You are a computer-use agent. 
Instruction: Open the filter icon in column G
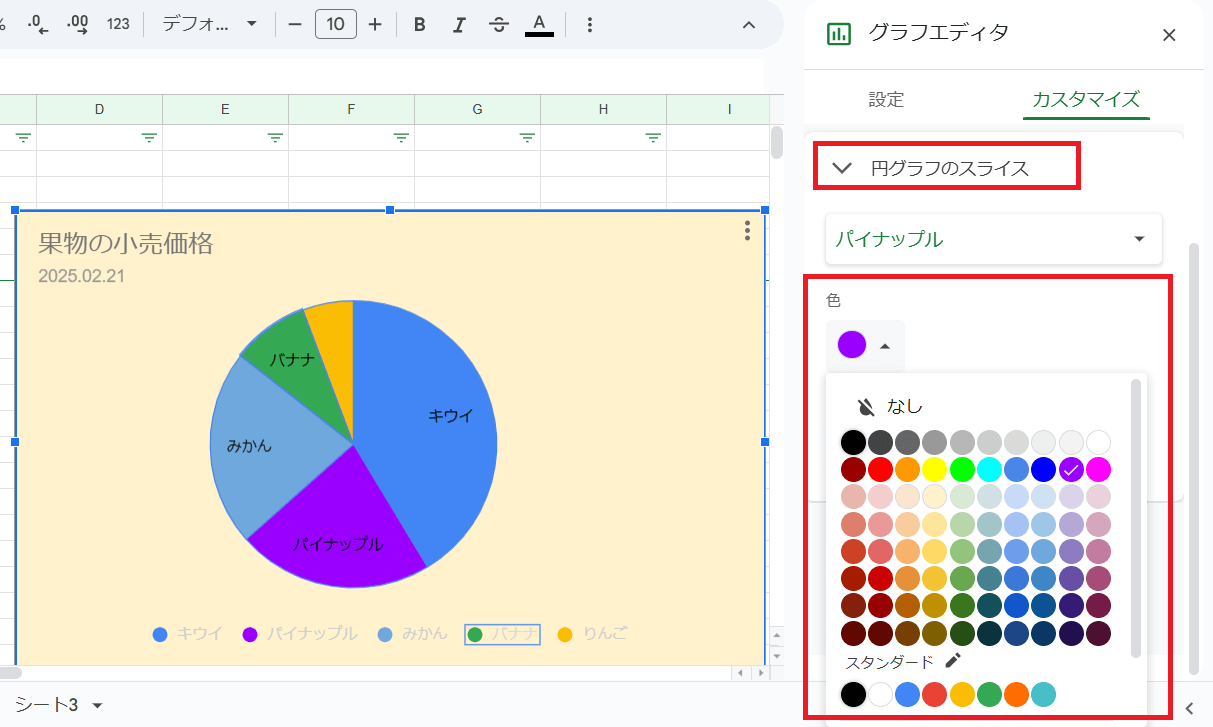click(x=527, y=137)
